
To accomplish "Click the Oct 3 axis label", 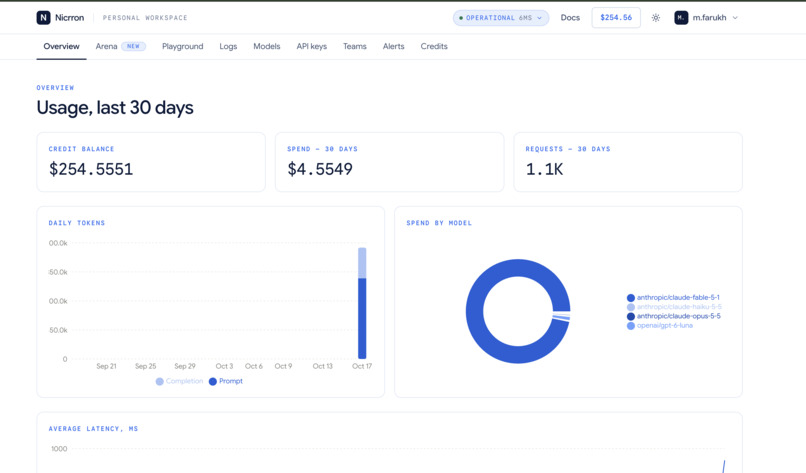I will click(x=224, y=366).
